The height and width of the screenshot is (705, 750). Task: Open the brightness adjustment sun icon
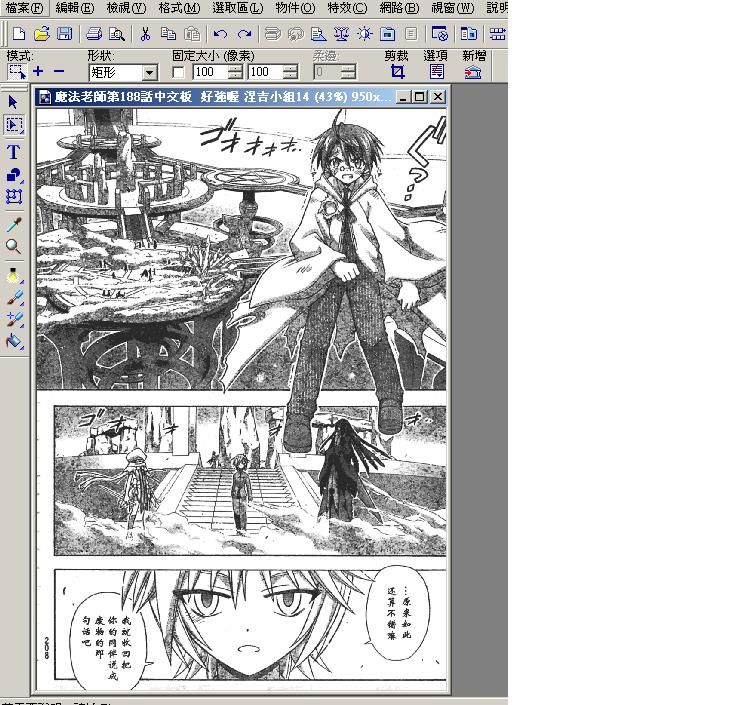364,34
